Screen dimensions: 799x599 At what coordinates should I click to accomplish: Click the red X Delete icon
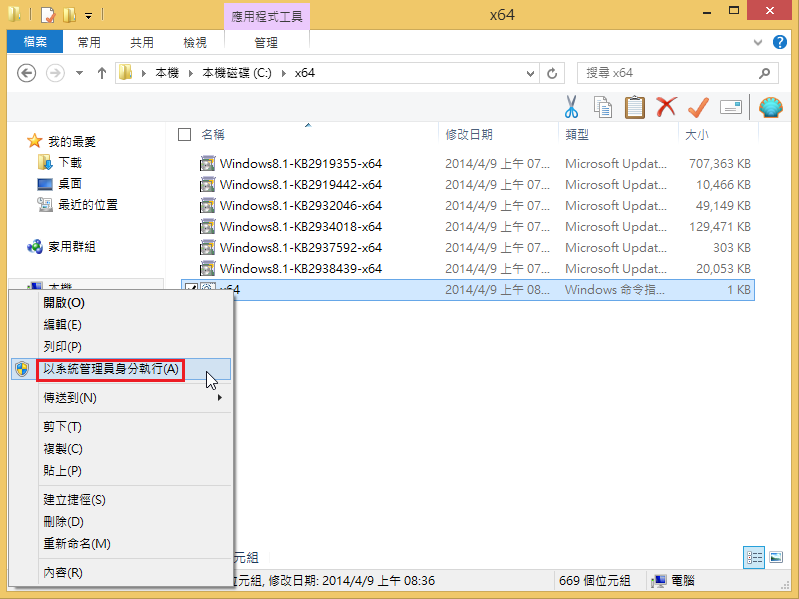click(666, 107)
